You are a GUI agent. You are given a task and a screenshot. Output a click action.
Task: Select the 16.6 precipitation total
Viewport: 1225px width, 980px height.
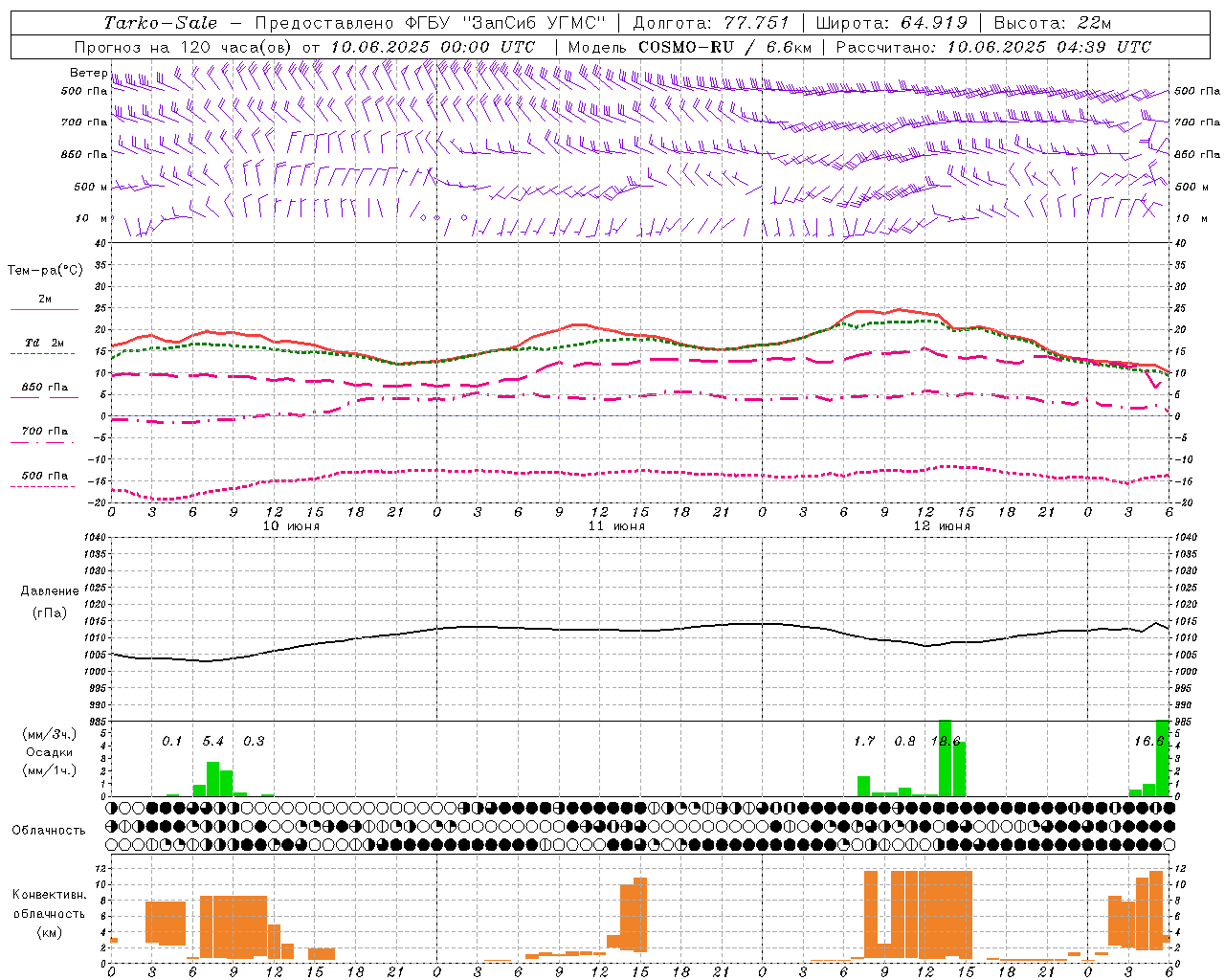[x=1148, y=742]
